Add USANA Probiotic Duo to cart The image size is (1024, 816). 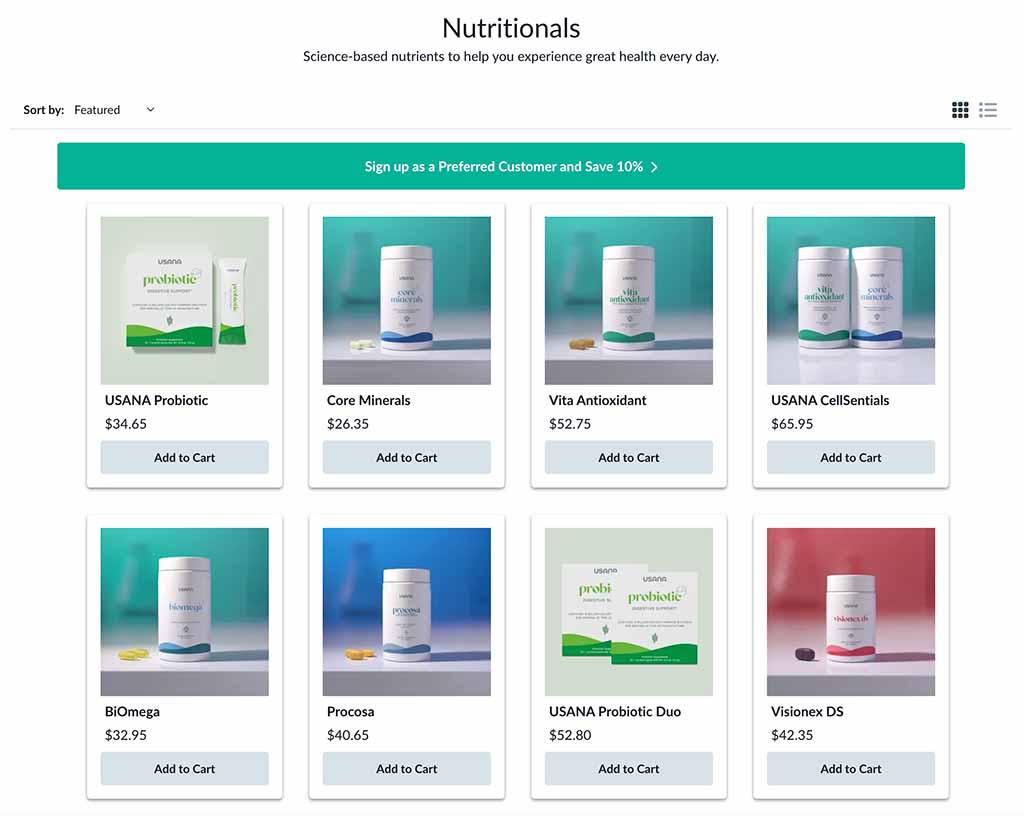pyautogui.click(x=628, y=769)
